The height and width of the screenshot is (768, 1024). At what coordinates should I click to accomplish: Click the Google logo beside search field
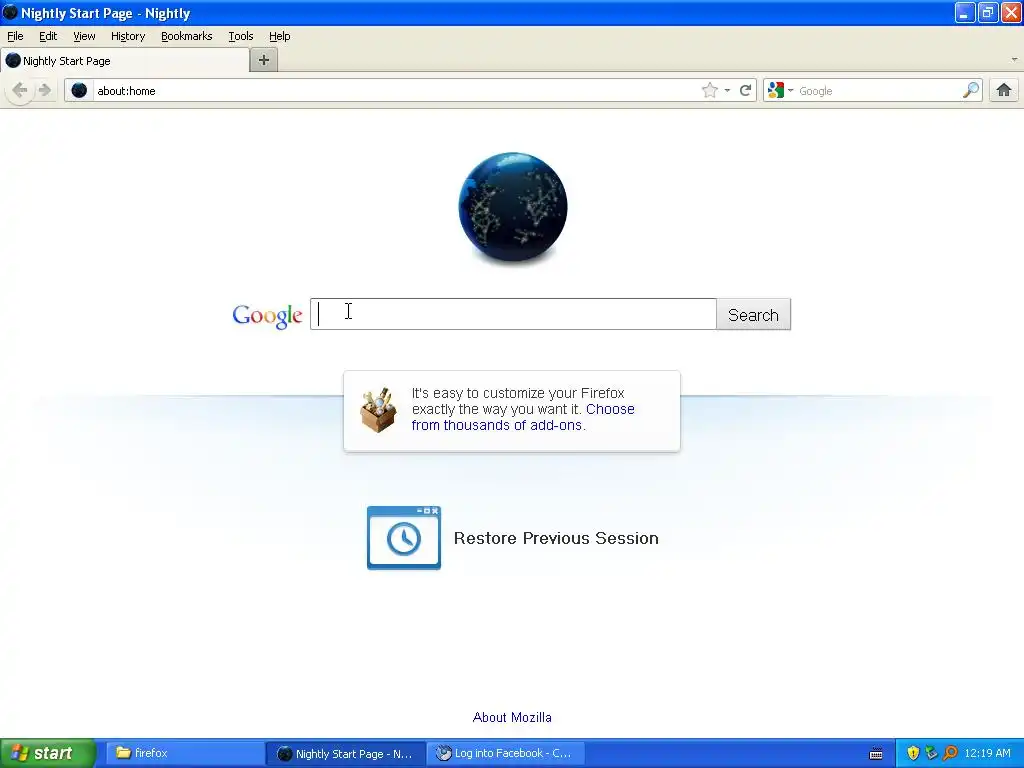point(267,315)
